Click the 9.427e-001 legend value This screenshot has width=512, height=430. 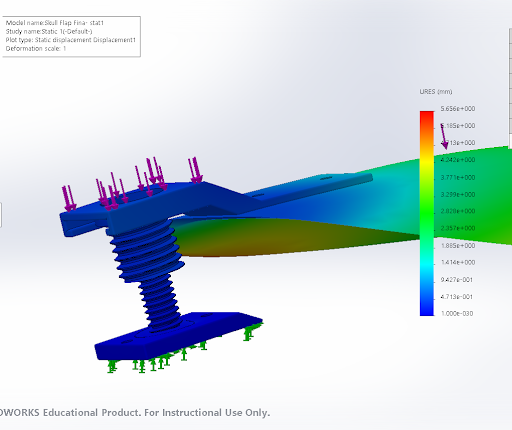point(457,279)
